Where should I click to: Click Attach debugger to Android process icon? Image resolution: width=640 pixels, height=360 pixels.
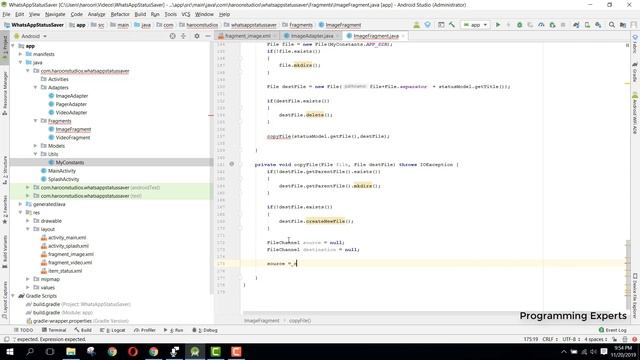[x=552, y=25]
